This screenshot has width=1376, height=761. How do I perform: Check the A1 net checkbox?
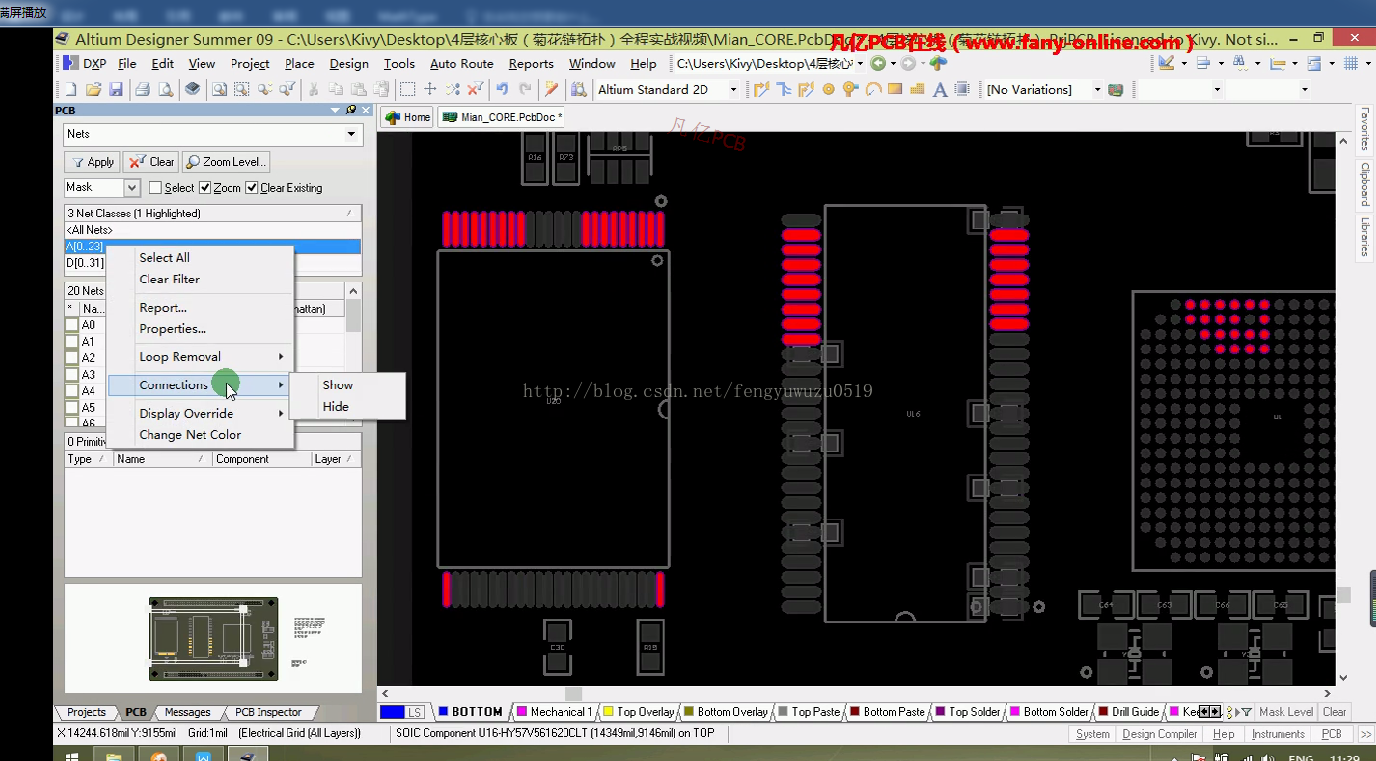(71, 342)
